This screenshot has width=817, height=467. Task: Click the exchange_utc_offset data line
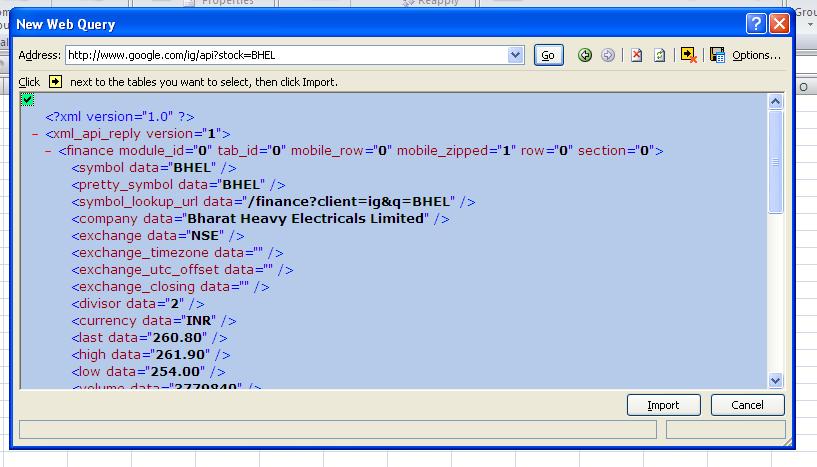click(x=182, y=270)
